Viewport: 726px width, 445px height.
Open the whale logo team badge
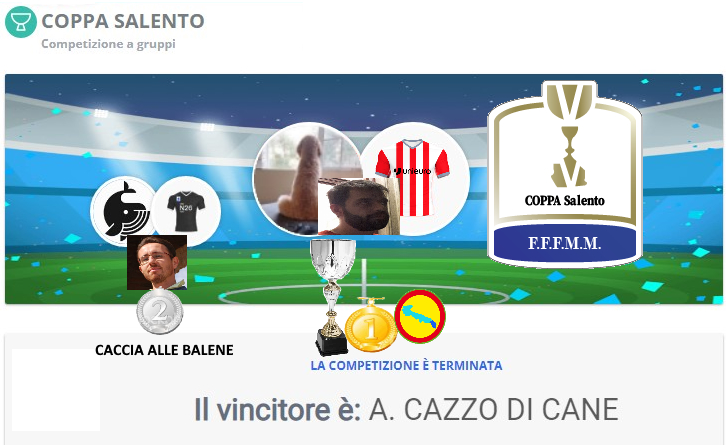click(x=122, y=211)
